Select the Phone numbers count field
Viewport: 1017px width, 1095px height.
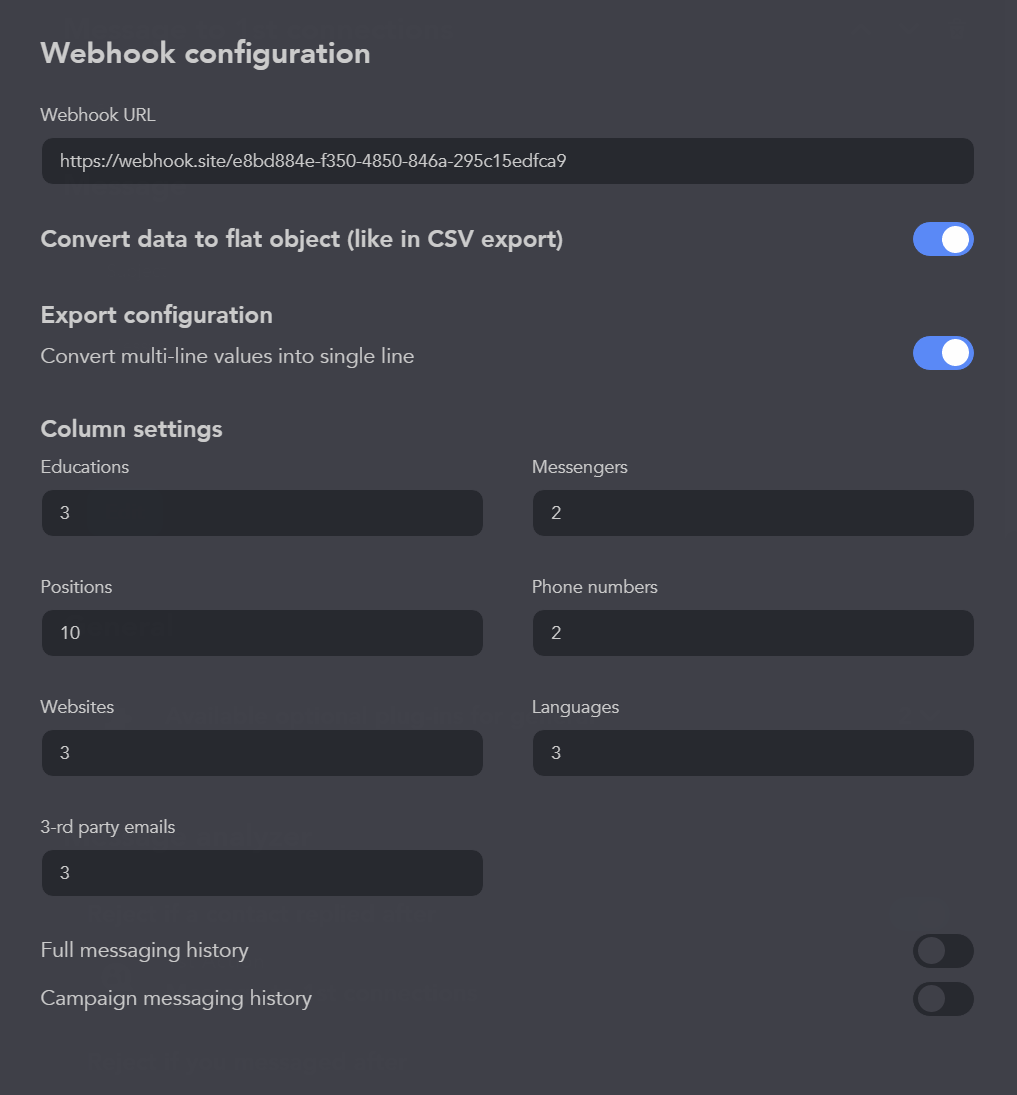coord(752,633)
